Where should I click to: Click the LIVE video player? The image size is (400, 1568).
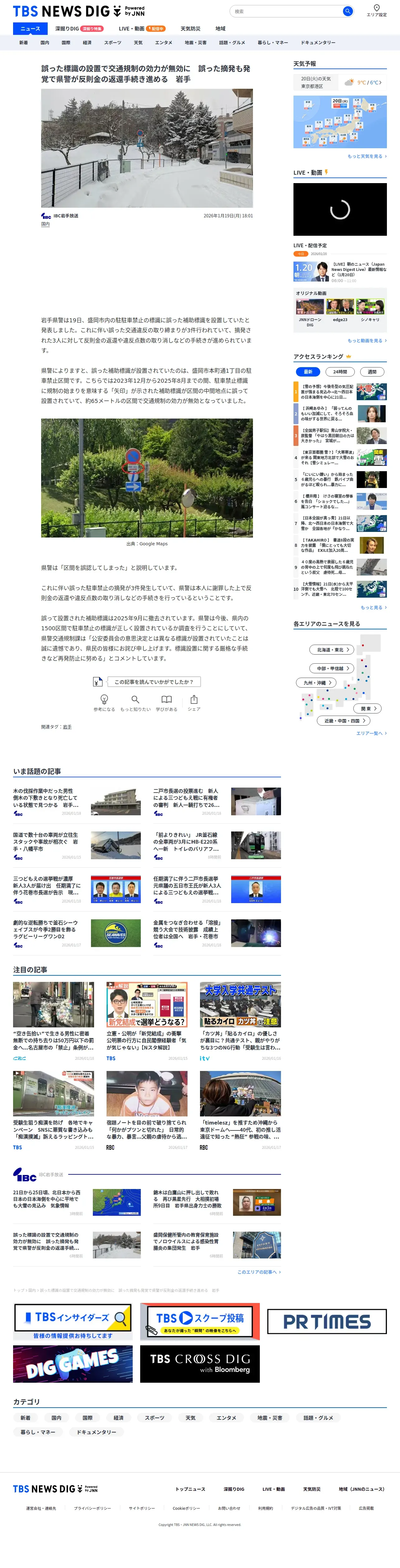tap(340, 209)
